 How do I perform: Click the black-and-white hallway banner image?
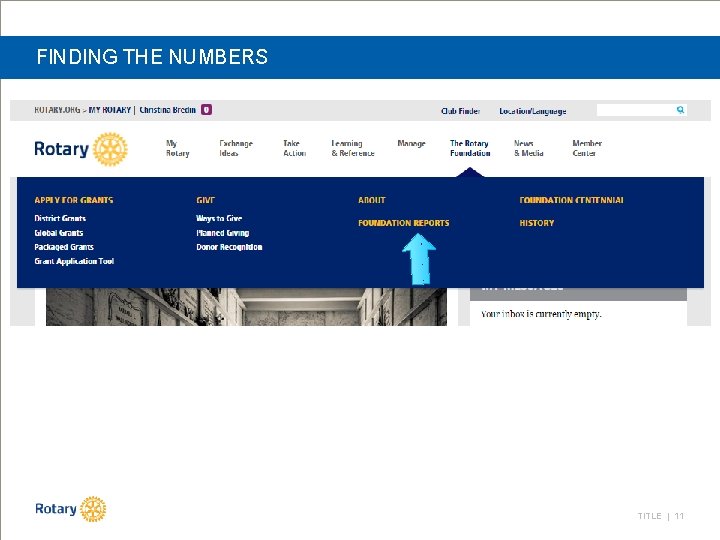click(x=246, y=307)
